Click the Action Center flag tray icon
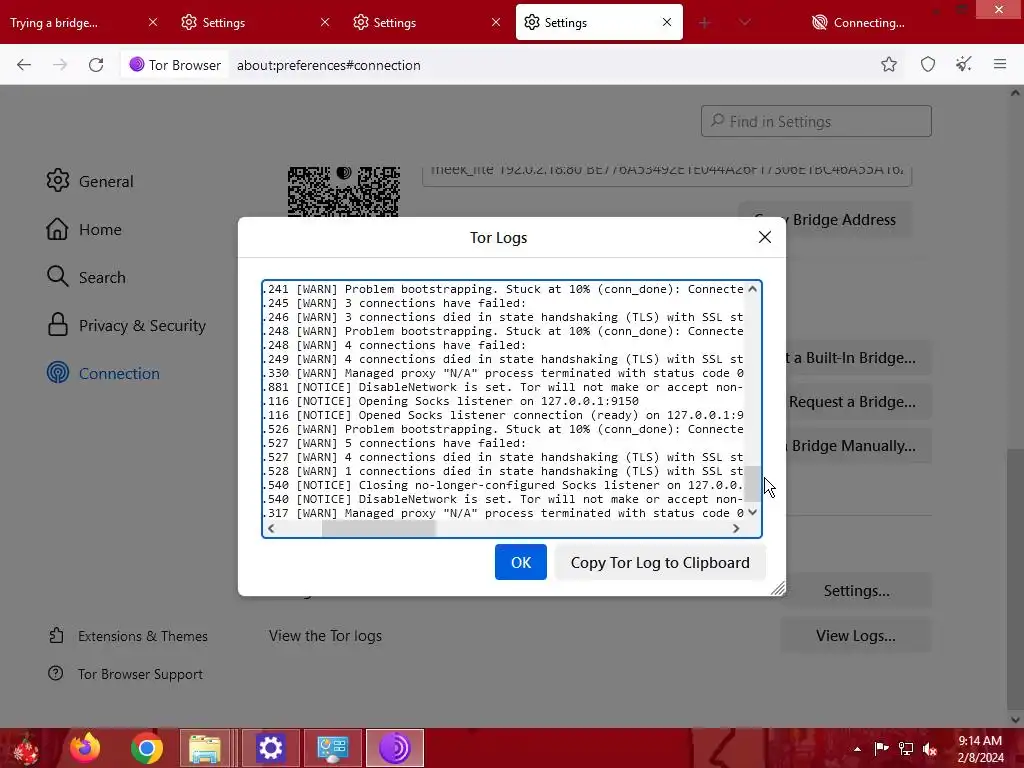The image size is (1024, 768). point(882,749)
